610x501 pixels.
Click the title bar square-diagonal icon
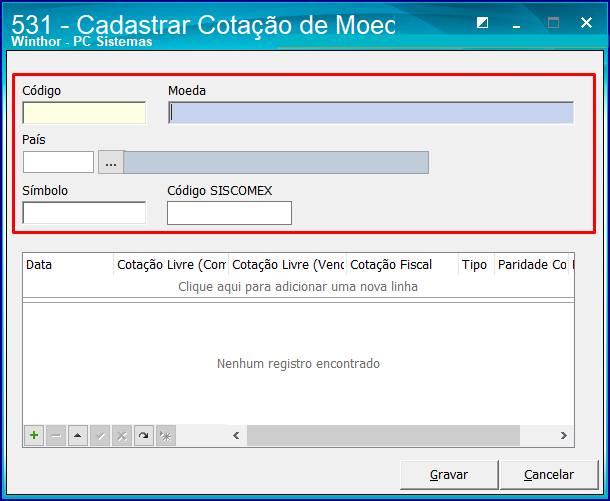[482, 23]
